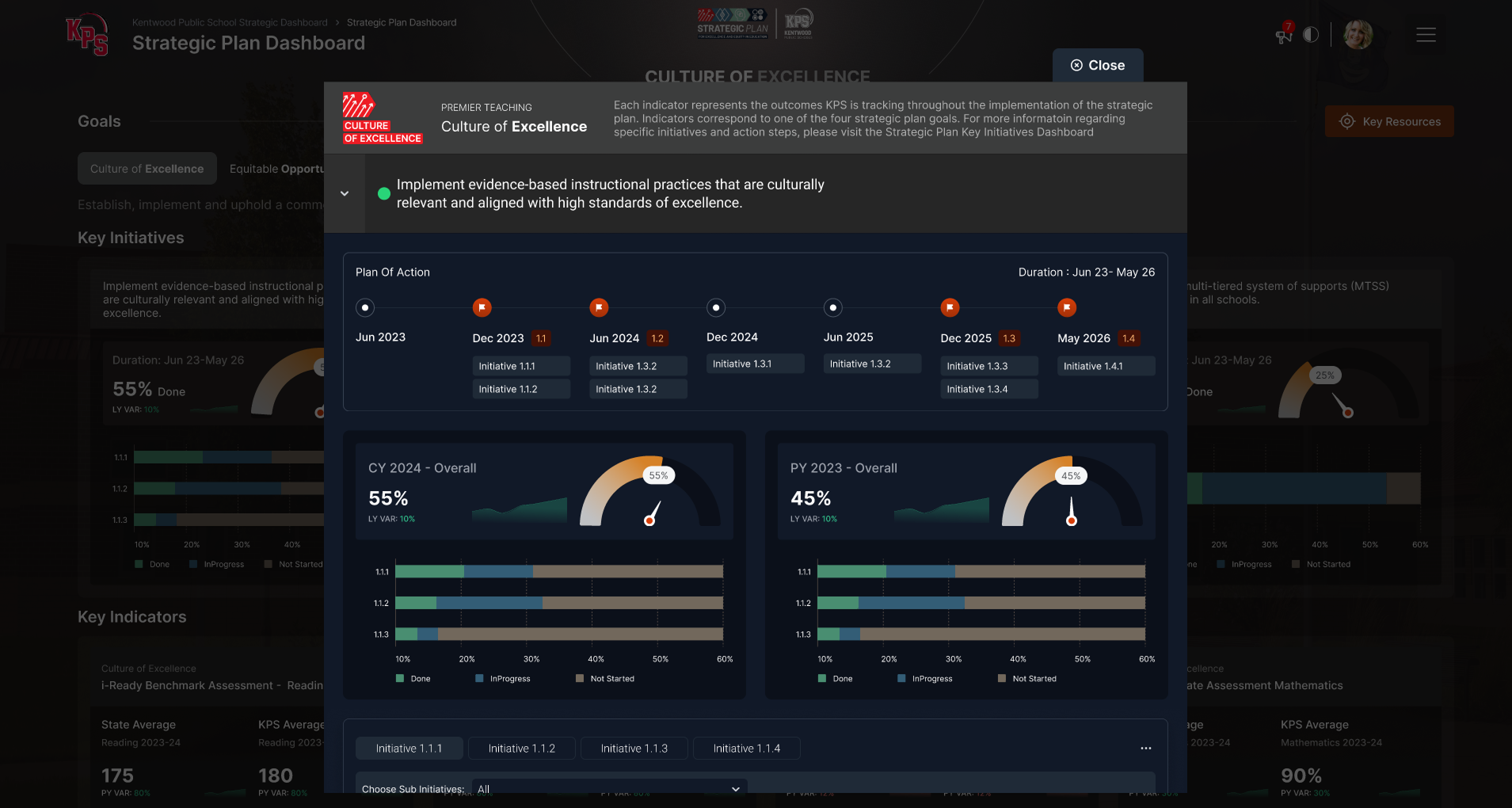The height and width of the screenshot is (808, 1512).
Task: Click the Culture of Excellence goal logo
Action: click(383, 118)
